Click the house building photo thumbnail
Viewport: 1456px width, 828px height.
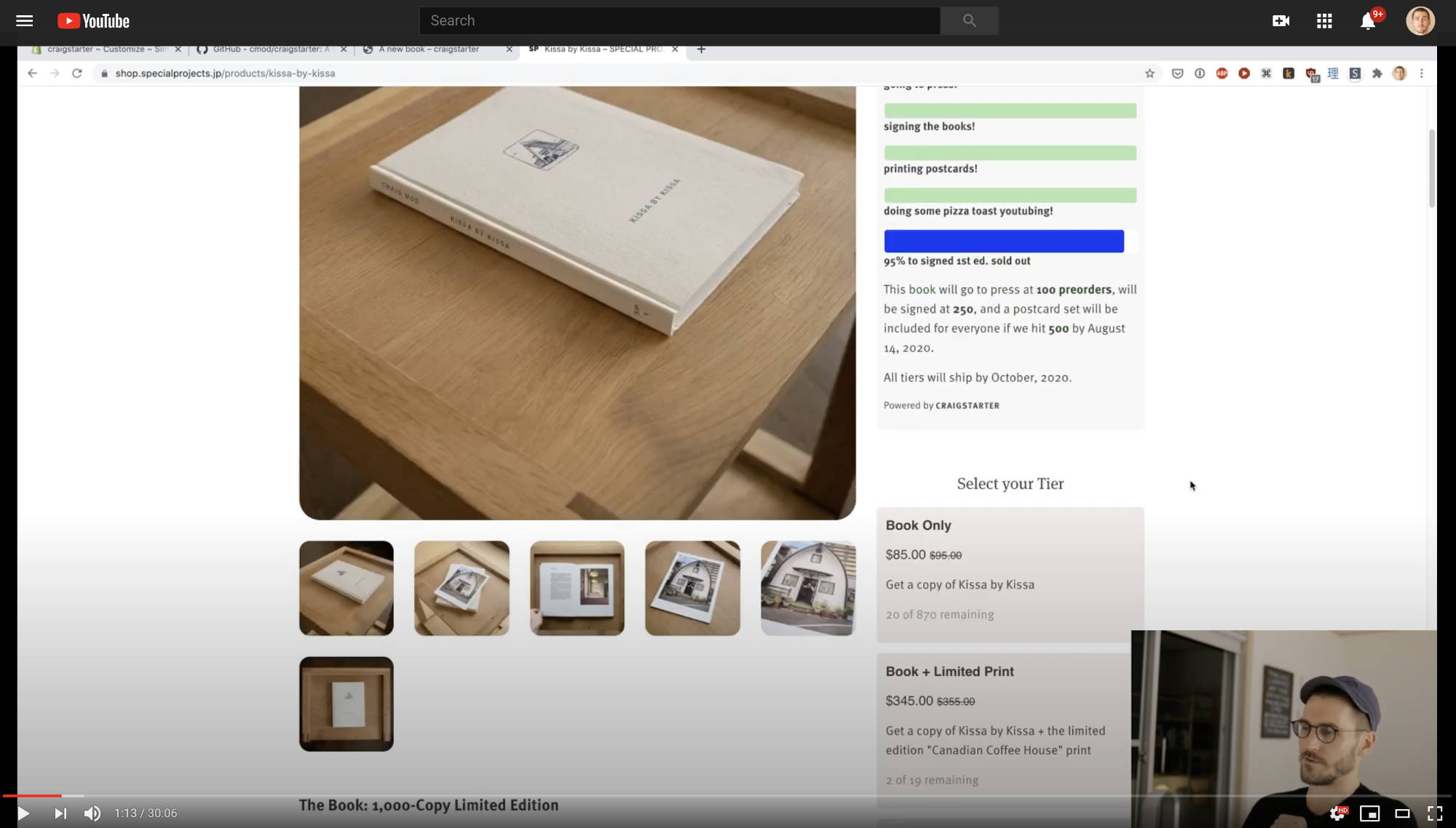tap(807, 588)
